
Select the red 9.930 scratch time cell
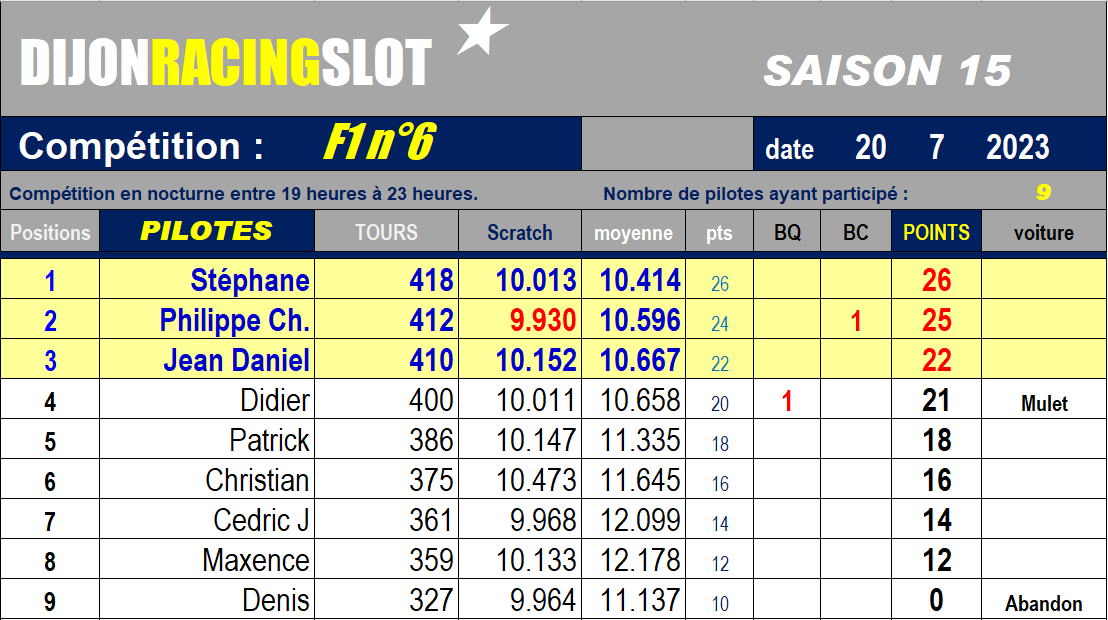pyautogui.click(x=519, y=320)
